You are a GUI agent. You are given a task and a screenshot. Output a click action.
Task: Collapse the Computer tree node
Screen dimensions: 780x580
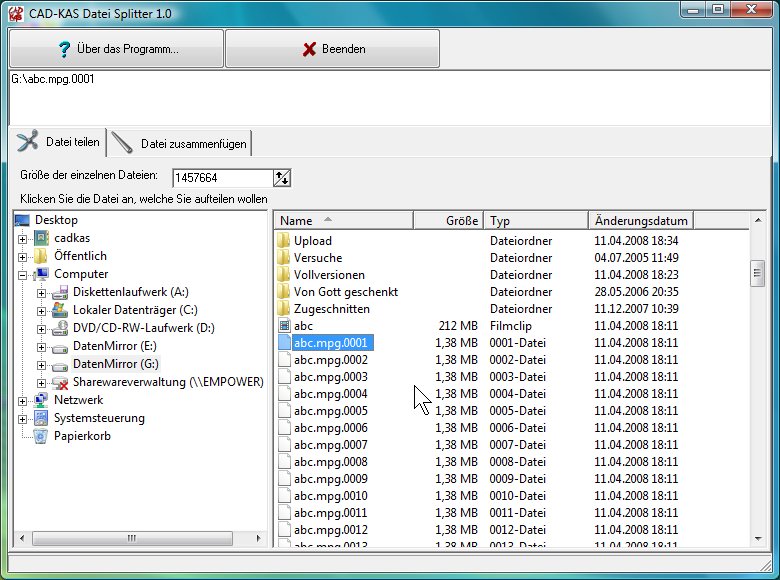click(x=23, y=275)
